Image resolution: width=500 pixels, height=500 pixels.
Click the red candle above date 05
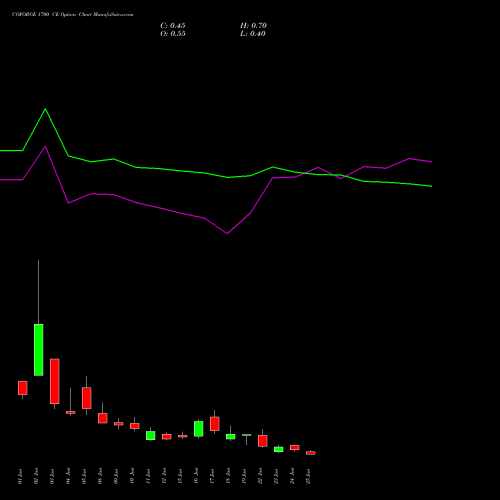87,398
